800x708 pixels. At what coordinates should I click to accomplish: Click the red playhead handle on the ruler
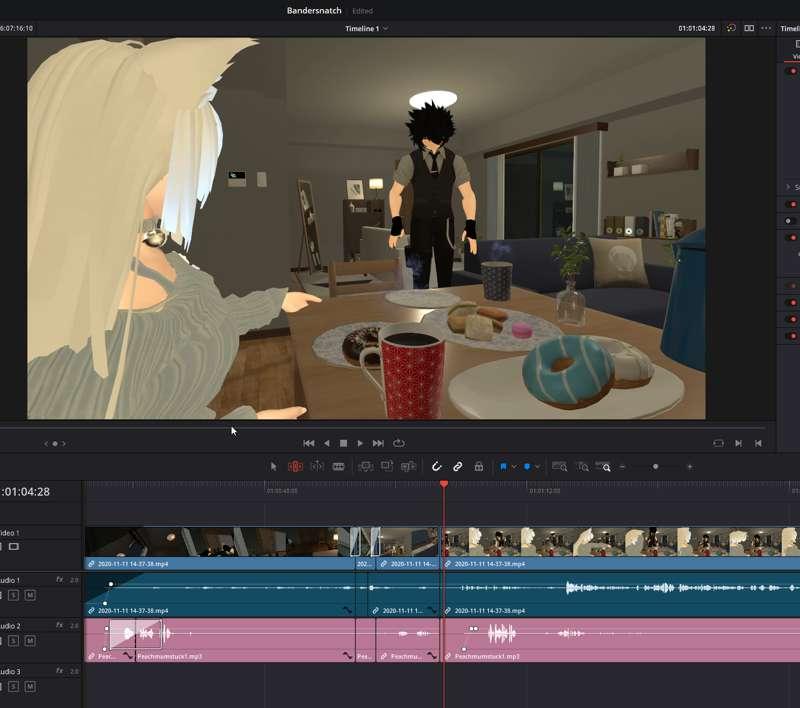tap(444, 484)
